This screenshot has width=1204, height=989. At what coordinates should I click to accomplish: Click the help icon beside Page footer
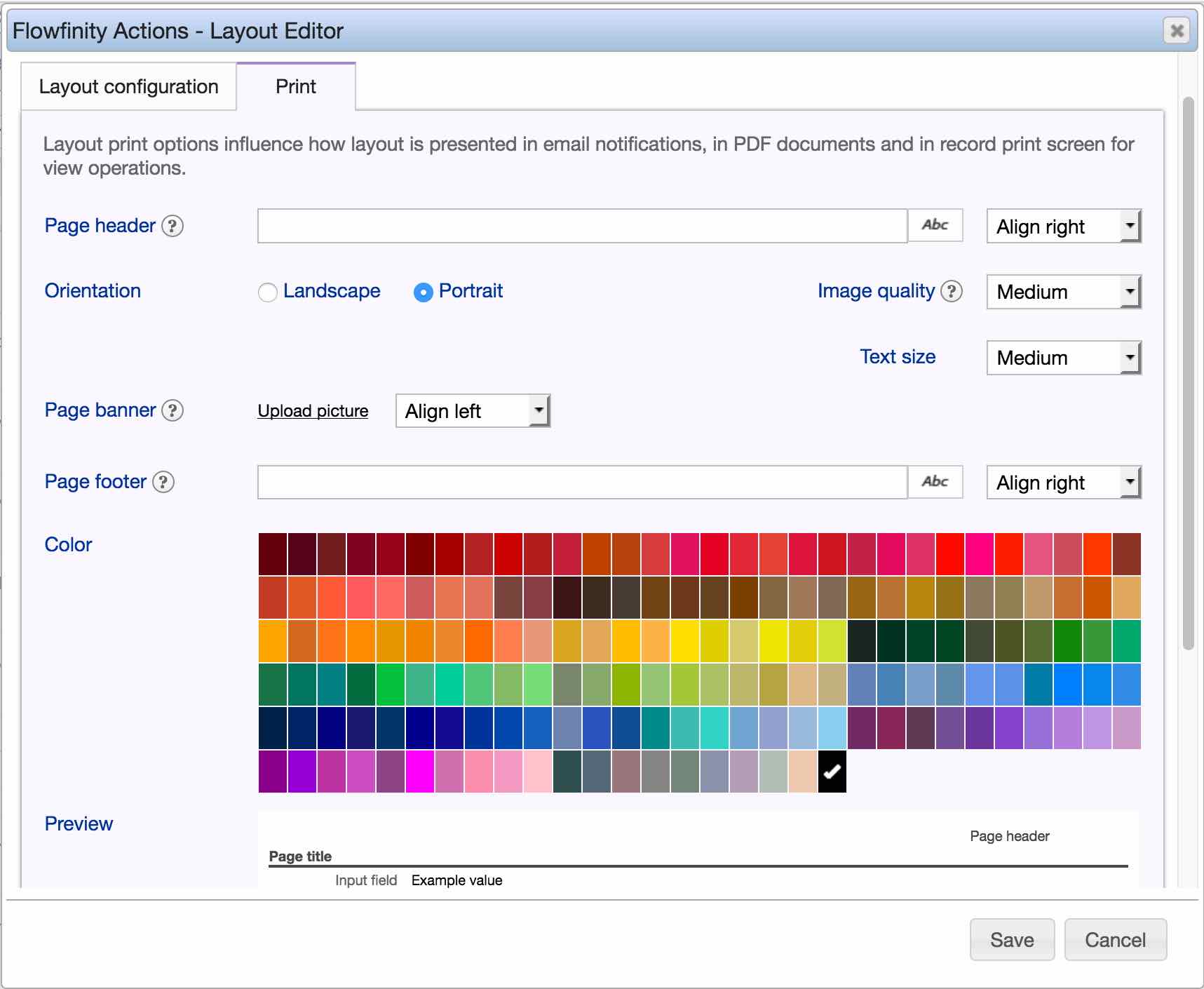pos(163,482)
